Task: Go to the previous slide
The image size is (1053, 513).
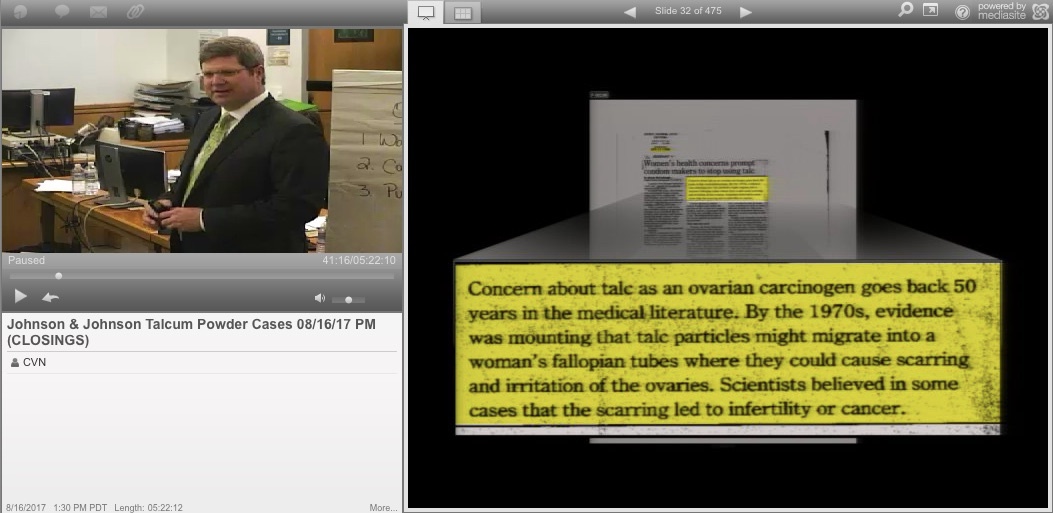Action: coord(629,11)
